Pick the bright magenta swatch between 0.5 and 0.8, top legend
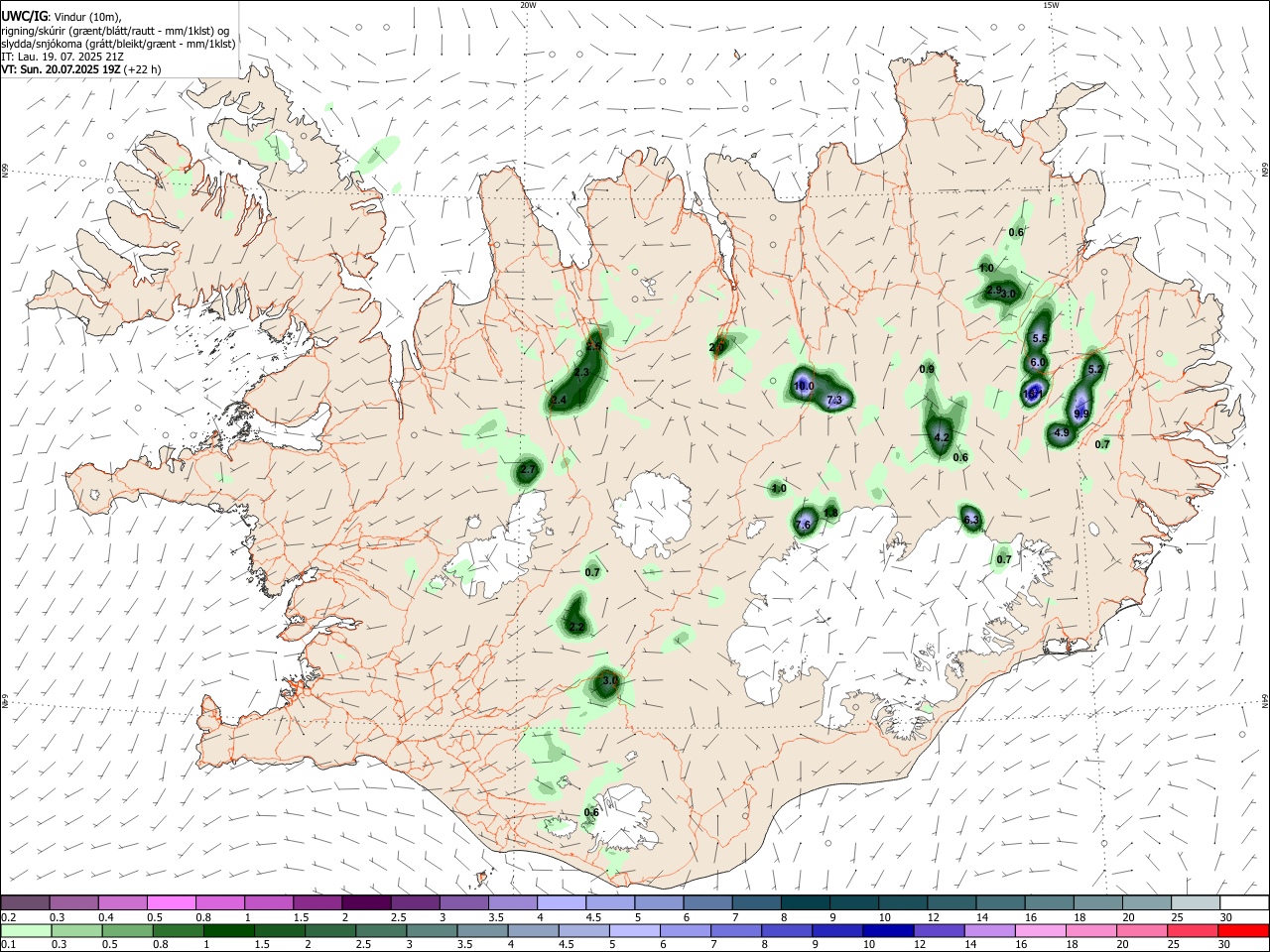Image resolution: width=1270 pixels, height=952 pixels. (x=172, y=902)
